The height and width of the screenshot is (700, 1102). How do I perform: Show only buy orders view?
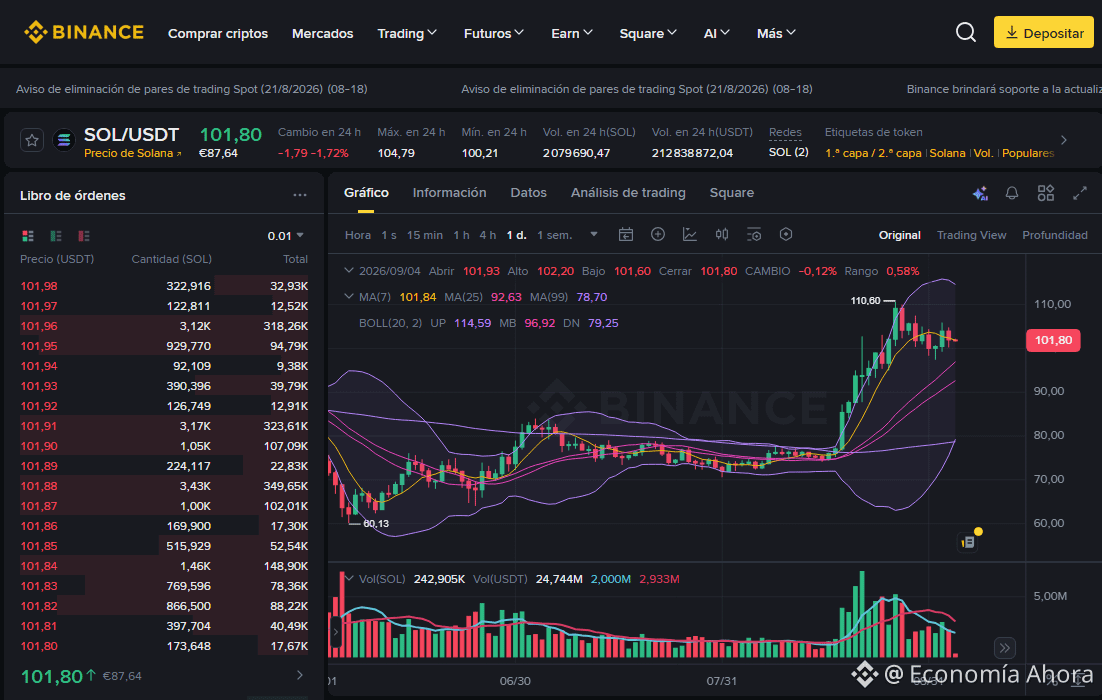(56, 236)
